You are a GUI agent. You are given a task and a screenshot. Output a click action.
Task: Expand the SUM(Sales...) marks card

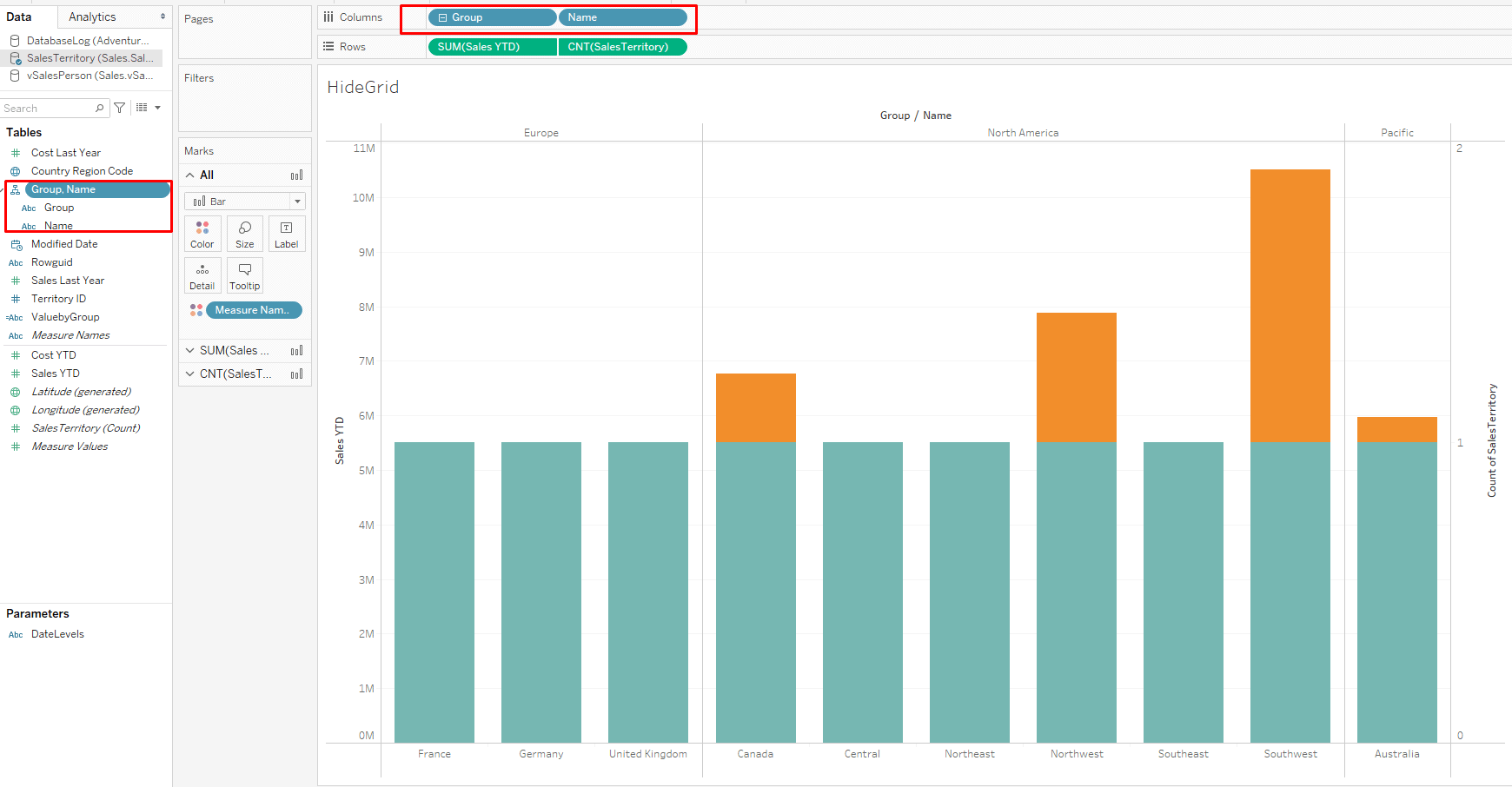coord(189,350)
